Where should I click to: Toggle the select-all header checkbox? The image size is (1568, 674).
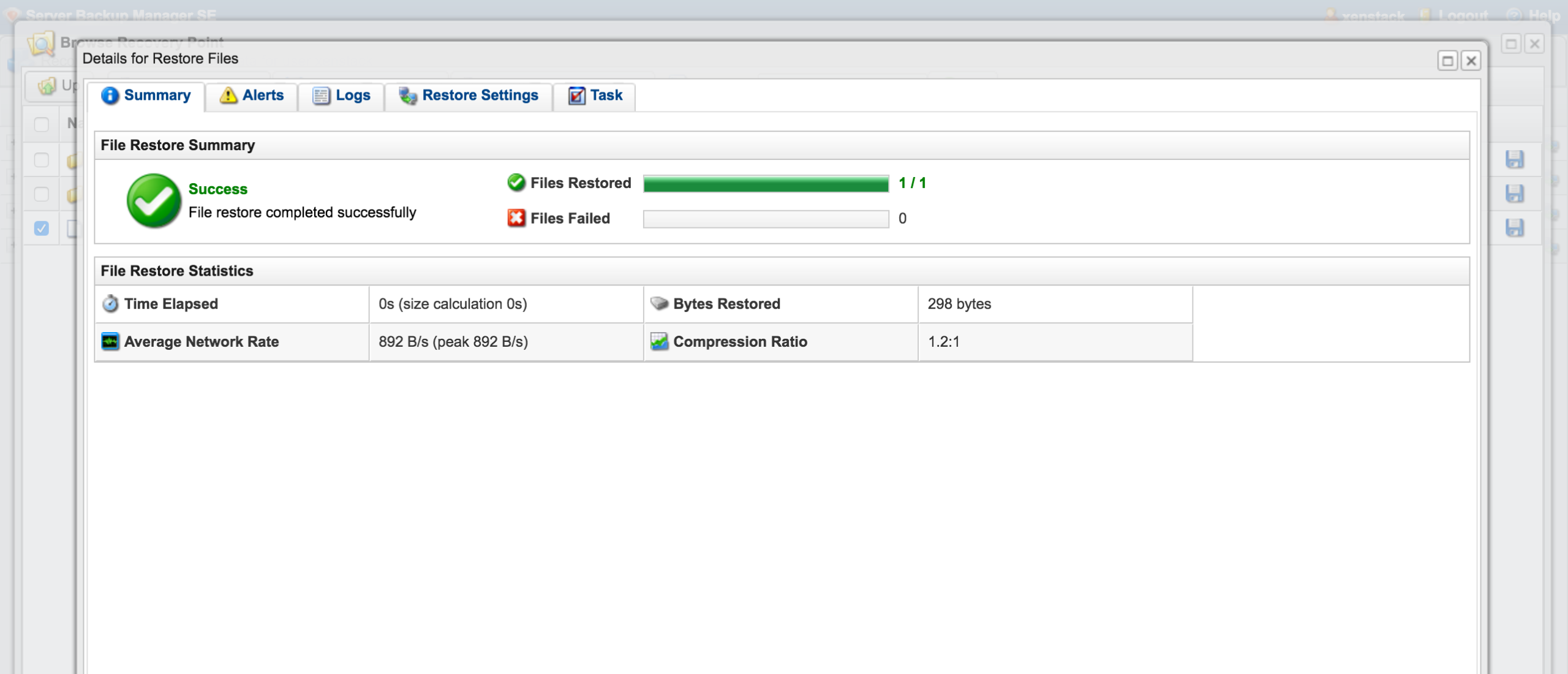42,124
